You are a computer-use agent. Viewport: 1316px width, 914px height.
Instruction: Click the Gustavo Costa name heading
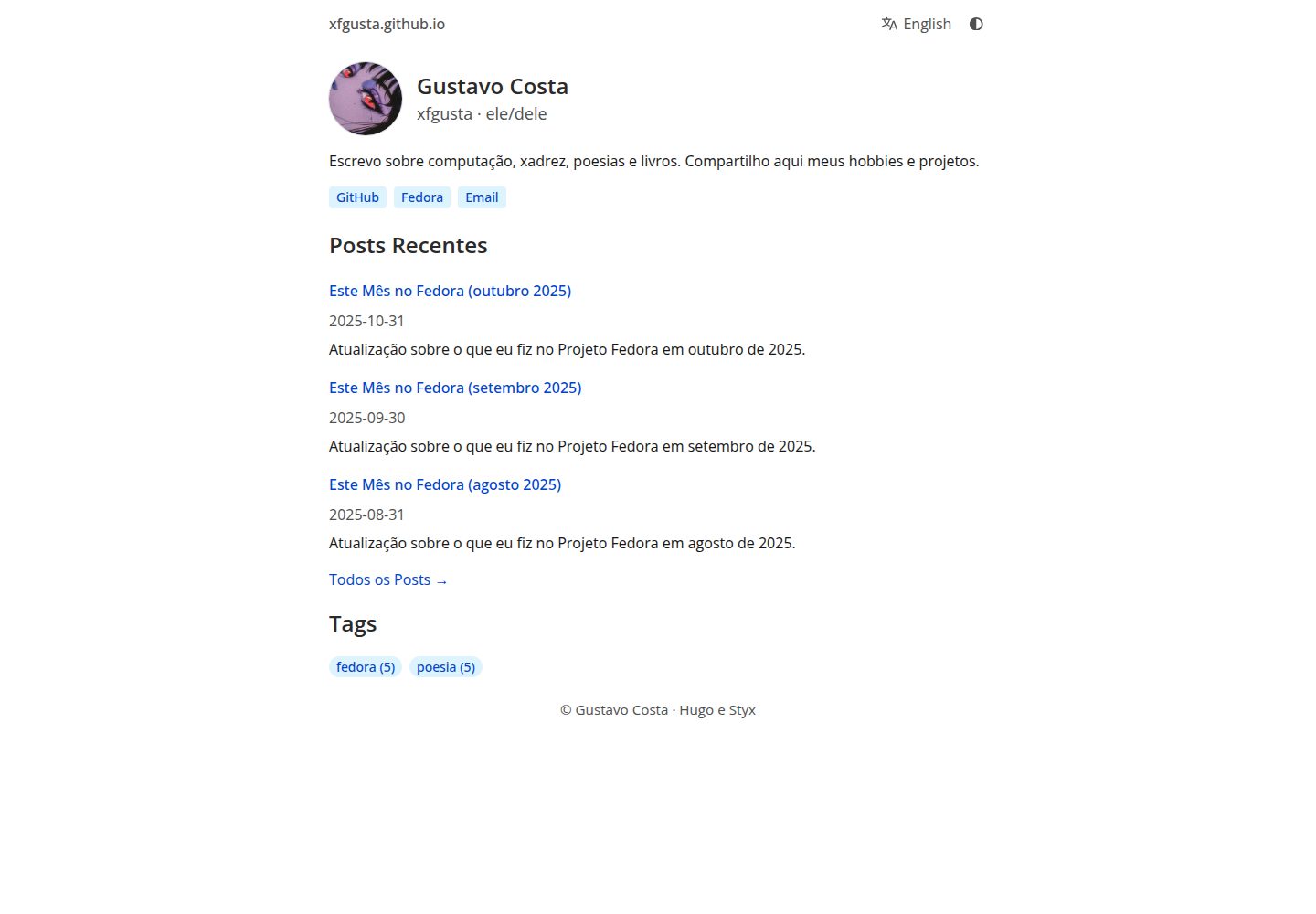pyautogui.click(x=493, y=87)
